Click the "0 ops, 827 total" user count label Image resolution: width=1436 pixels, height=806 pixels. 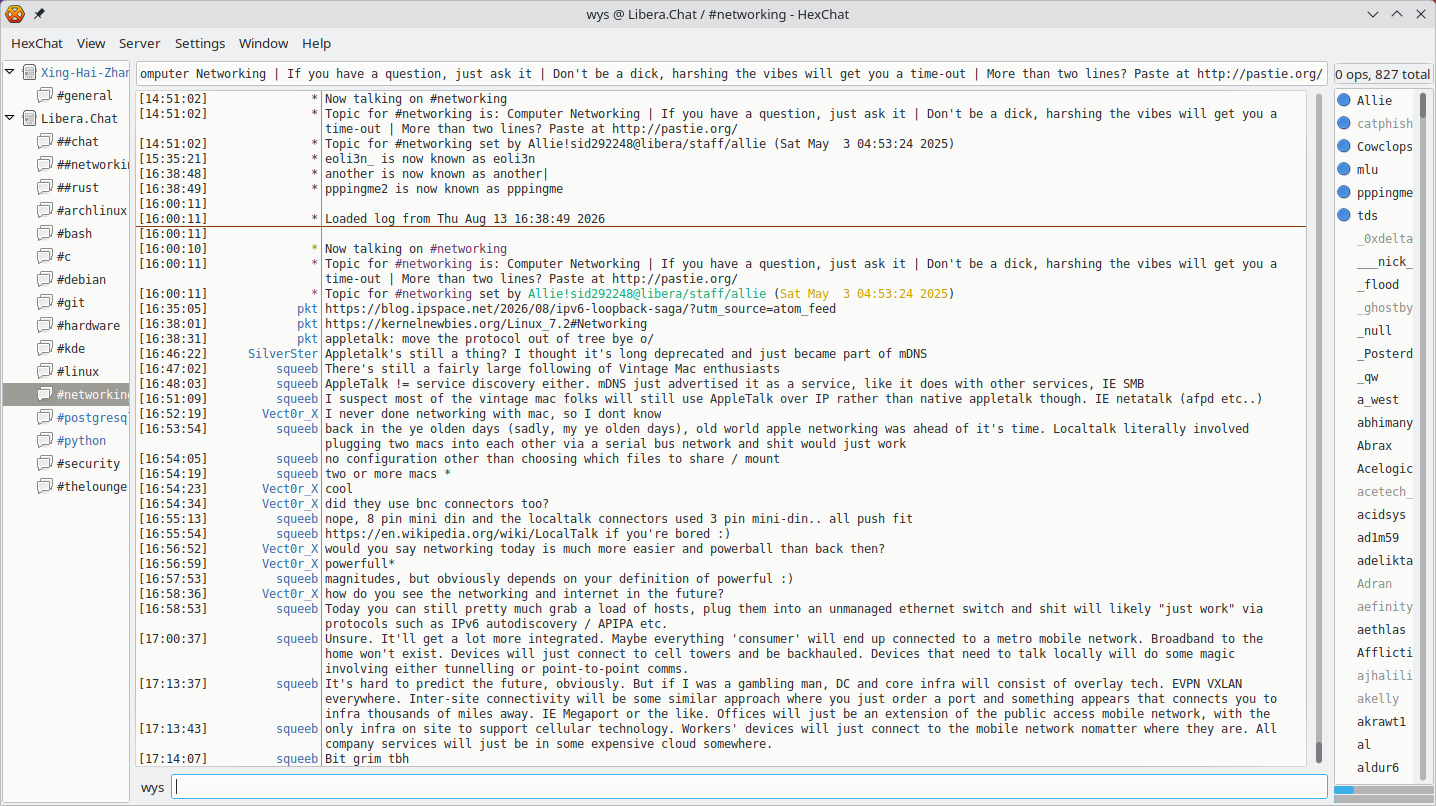tap(1383, 74)
